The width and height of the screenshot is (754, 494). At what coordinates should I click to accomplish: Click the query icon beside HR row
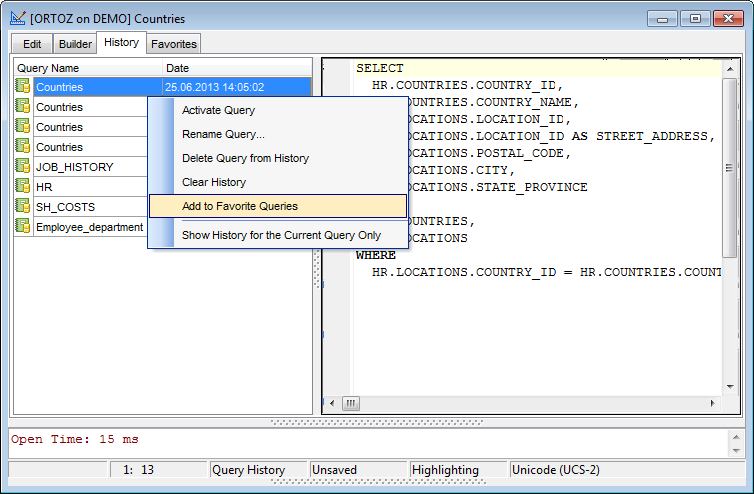pyautogui.click(x=22, y=186)
